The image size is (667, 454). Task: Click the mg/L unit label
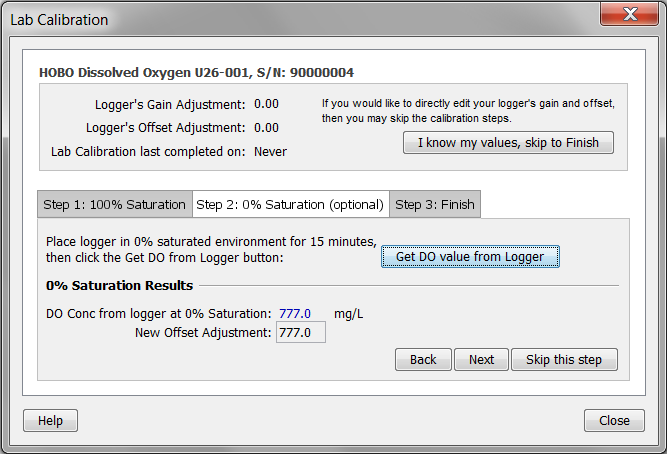348,313
